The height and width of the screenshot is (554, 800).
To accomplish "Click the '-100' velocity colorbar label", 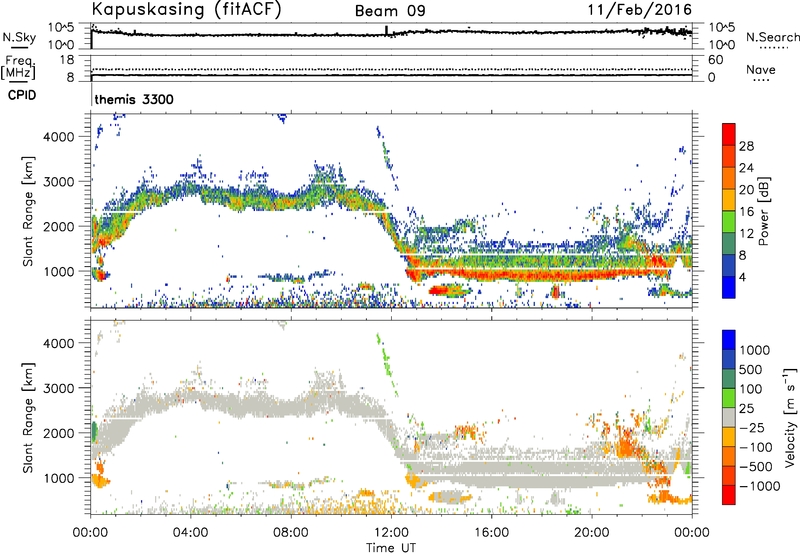I will click(756, 447).
